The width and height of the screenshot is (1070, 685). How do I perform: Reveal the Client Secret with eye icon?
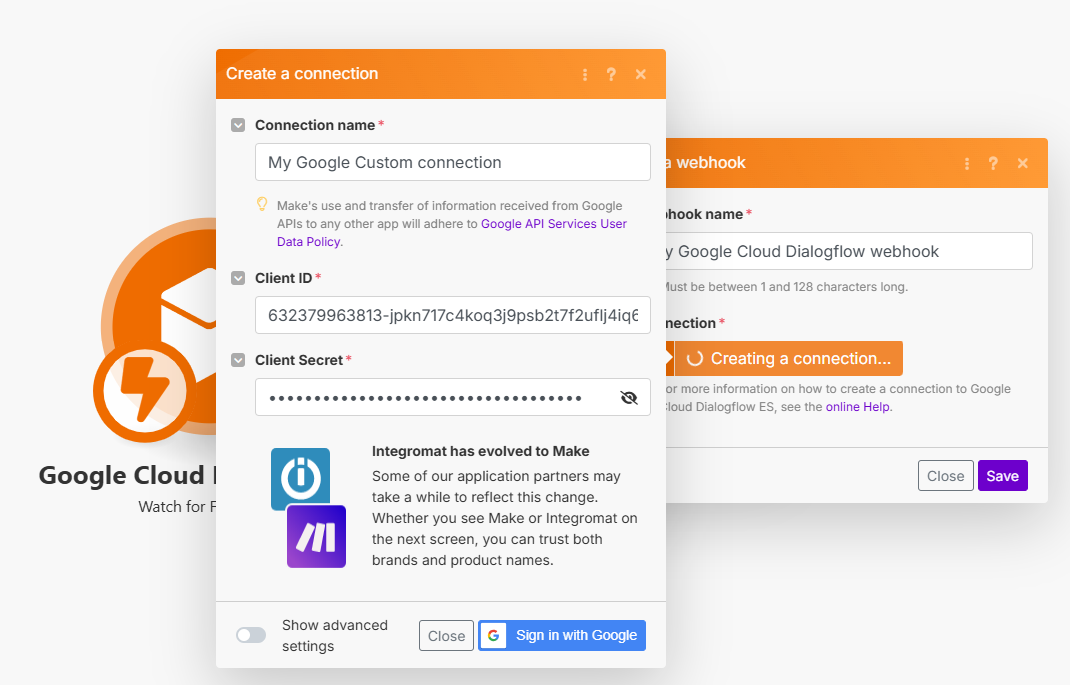[x=629, y=398]
